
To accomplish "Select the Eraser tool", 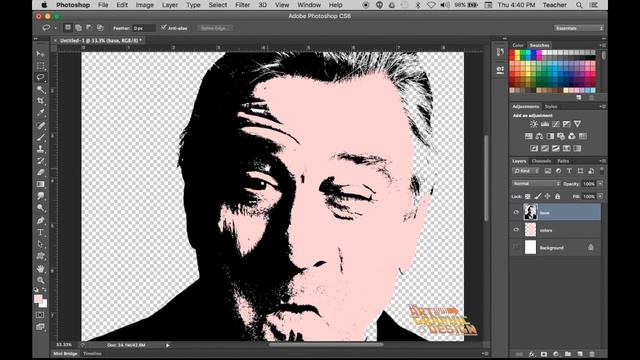I will [x=40, y=173].
